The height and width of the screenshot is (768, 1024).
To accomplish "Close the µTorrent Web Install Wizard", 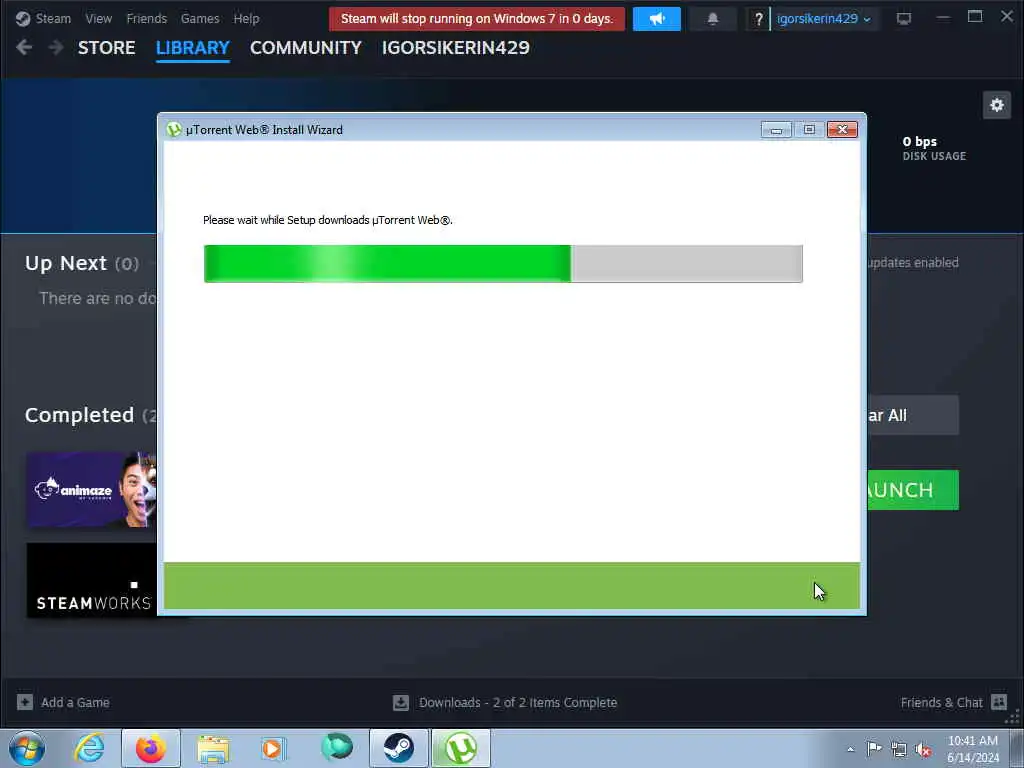I will coord(842,130).
